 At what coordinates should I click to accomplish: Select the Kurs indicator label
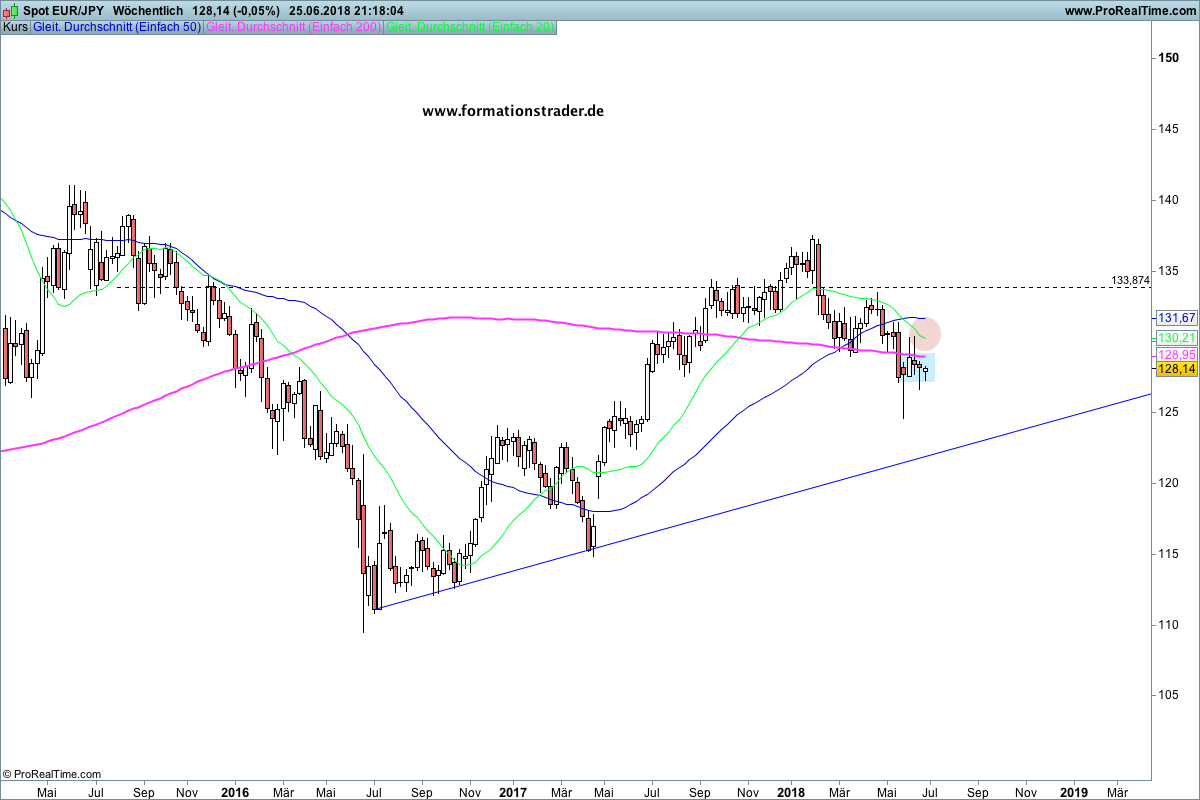point(15,27)
